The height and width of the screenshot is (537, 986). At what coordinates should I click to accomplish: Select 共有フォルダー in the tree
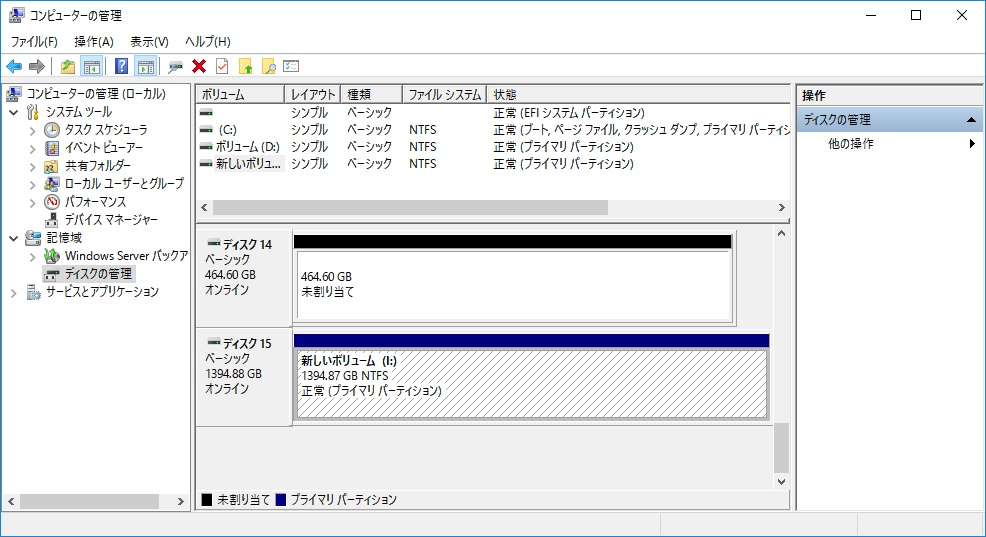coord(97,165)
